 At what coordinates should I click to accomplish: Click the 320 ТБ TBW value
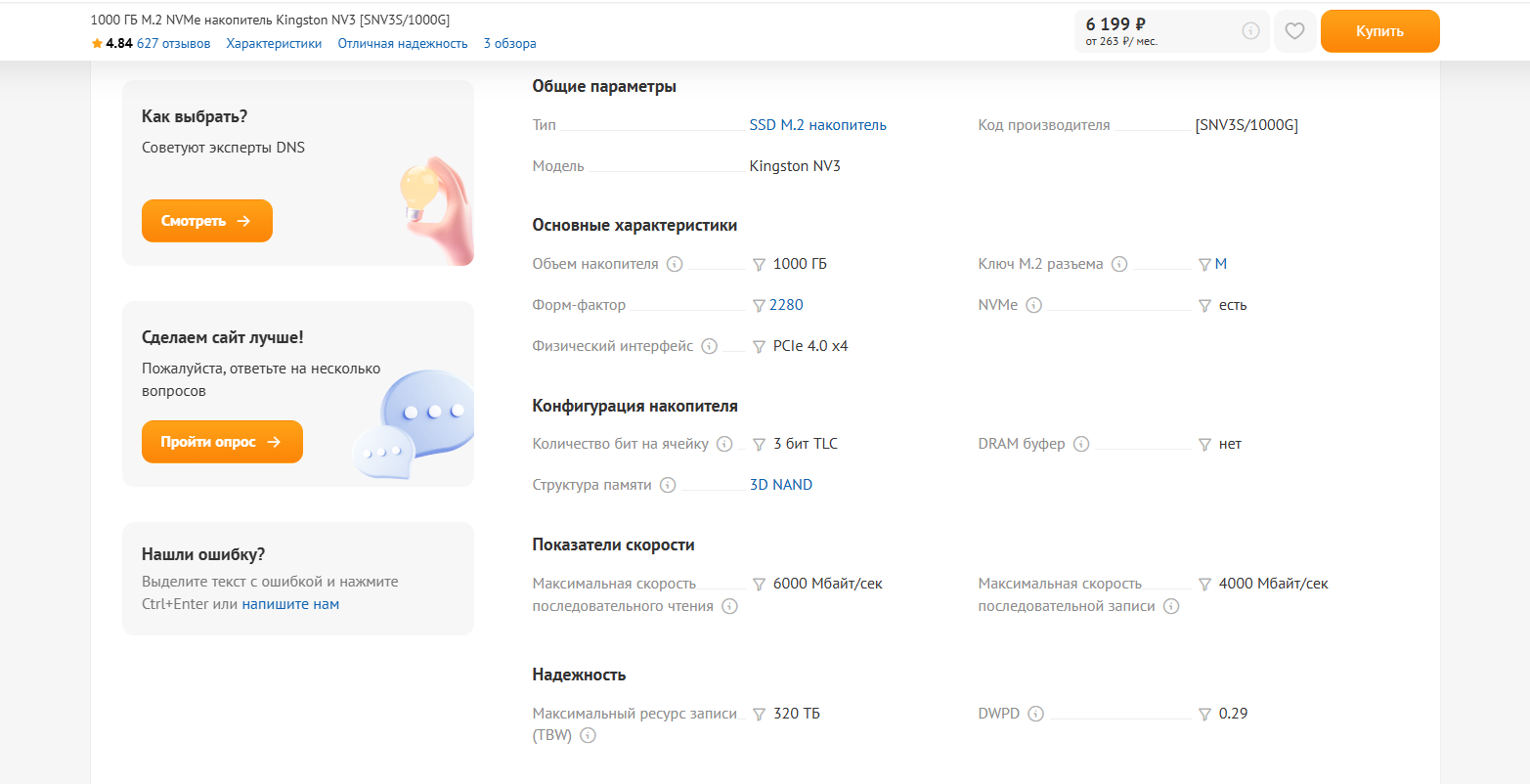[x=797, y=714]
